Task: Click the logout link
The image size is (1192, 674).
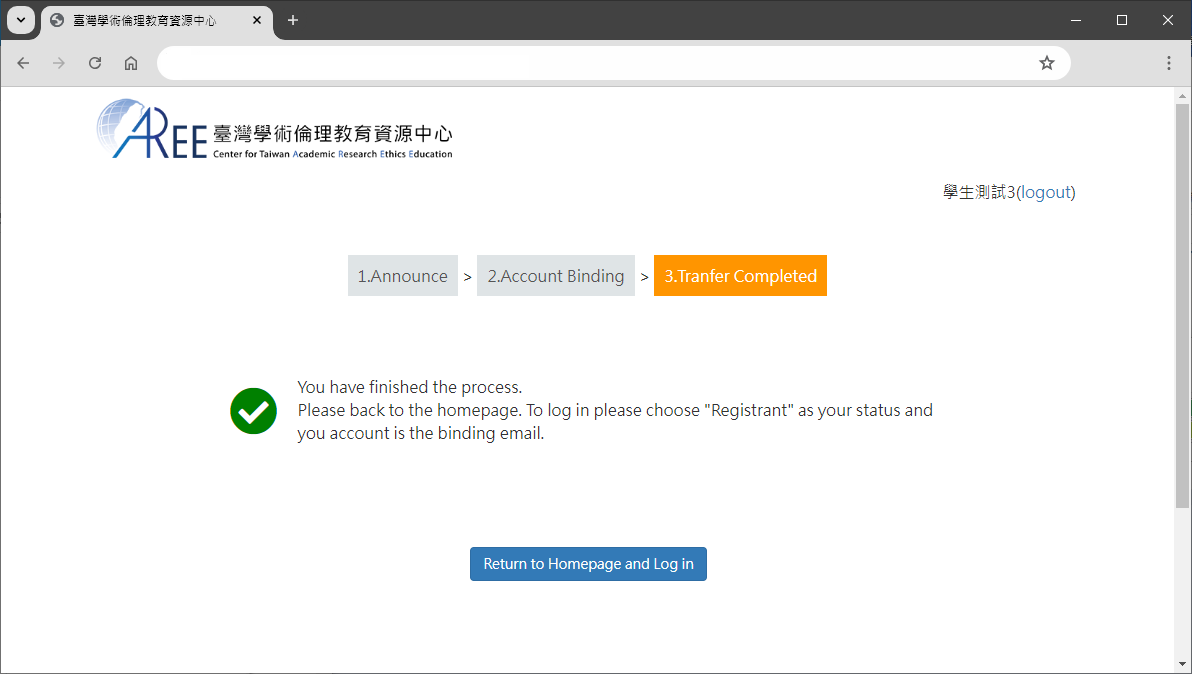Action: click(1046, 192)
